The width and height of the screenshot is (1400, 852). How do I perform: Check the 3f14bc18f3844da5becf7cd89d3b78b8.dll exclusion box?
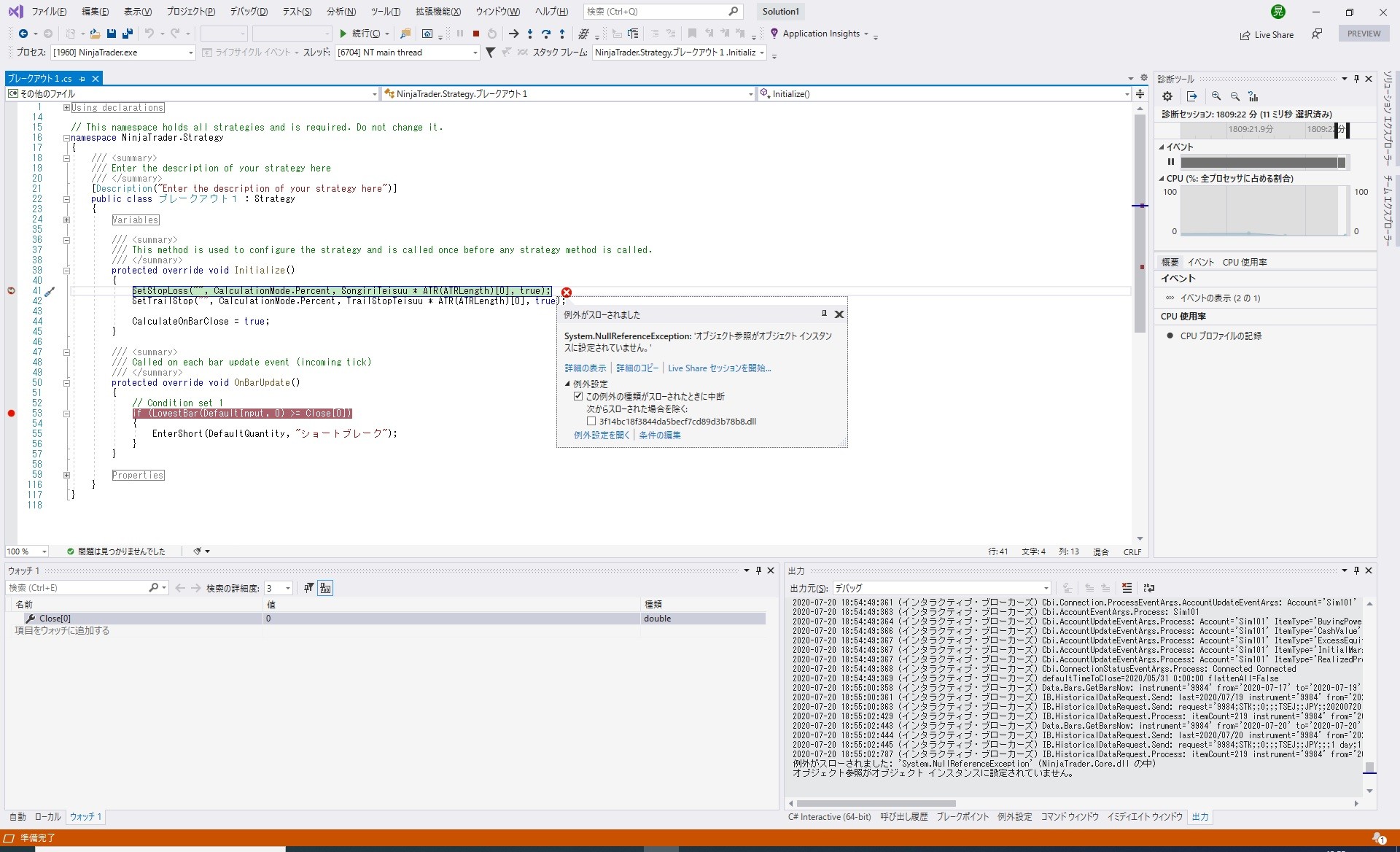[x=591, y=422]
